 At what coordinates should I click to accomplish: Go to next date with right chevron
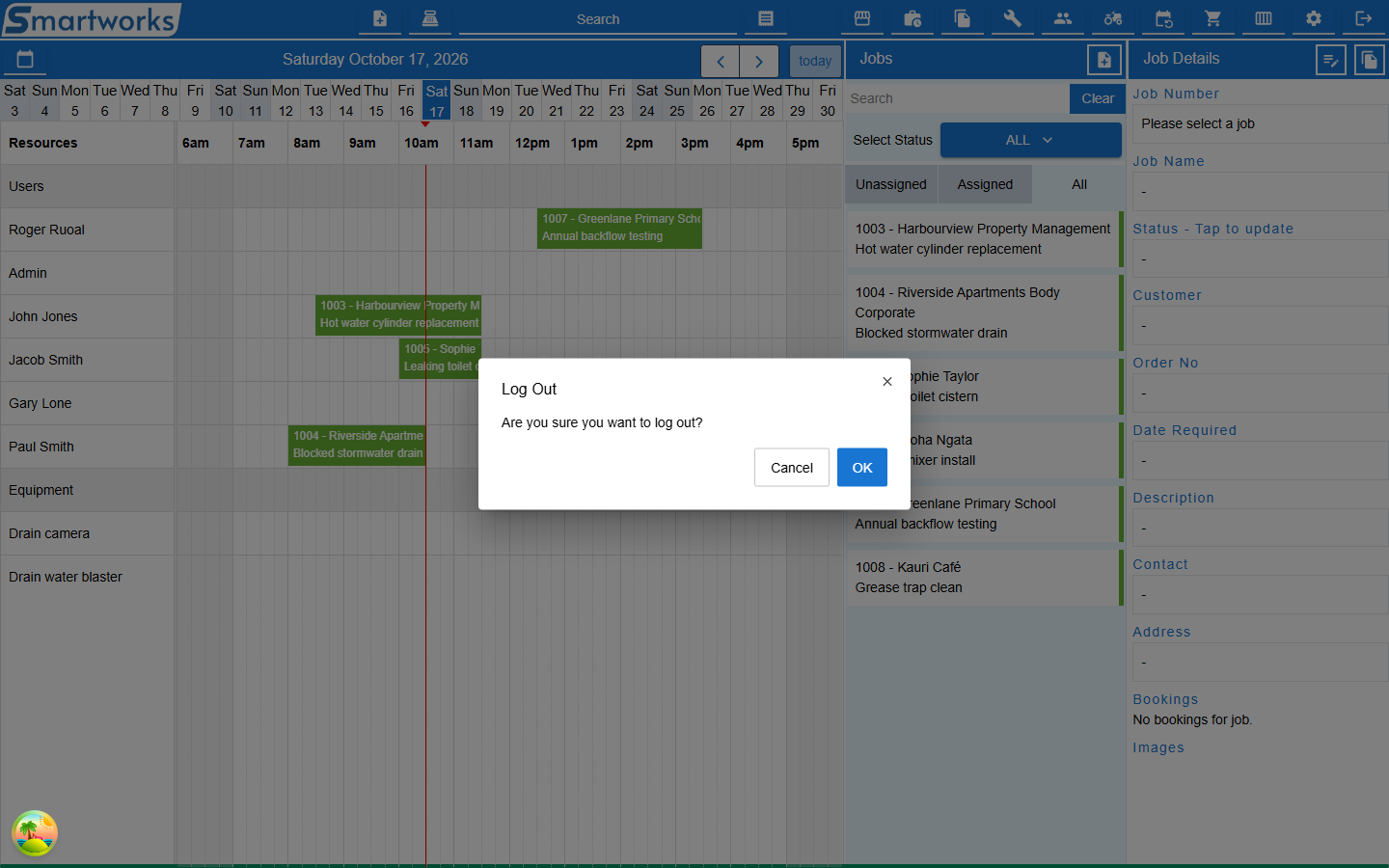pos(759,62)
